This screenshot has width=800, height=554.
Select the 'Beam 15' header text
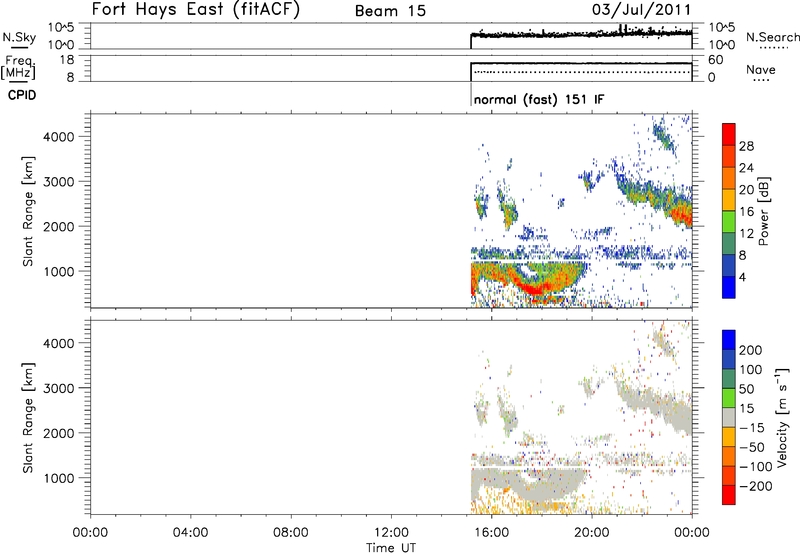390,11
